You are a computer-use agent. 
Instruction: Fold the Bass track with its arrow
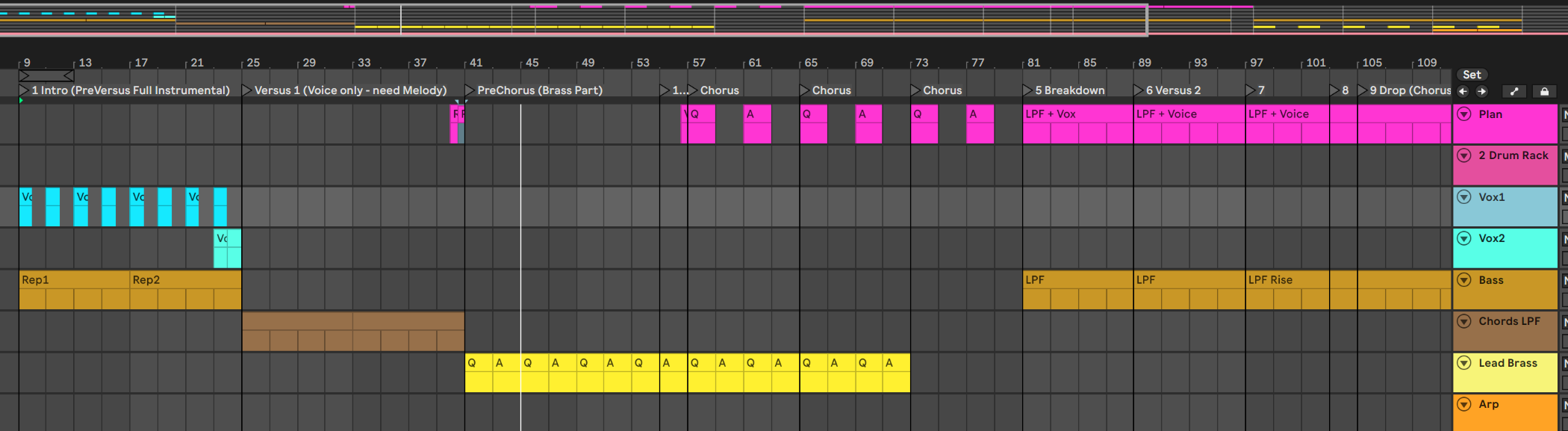tap(1464, 280)
